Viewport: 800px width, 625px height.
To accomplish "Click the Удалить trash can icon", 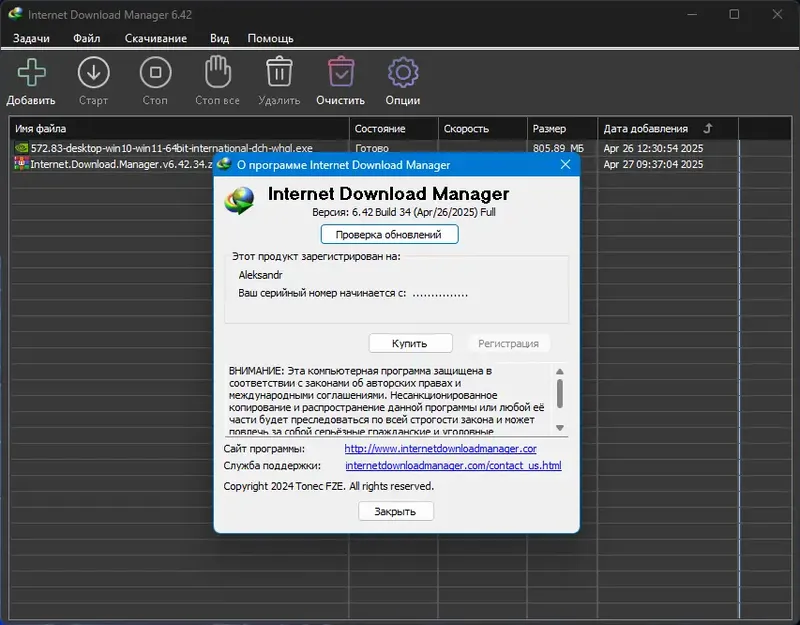I will point(279,73).
